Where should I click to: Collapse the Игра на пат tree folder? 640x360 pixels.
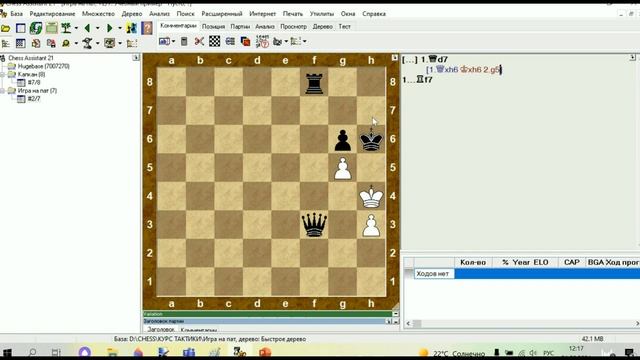point(3,91)
